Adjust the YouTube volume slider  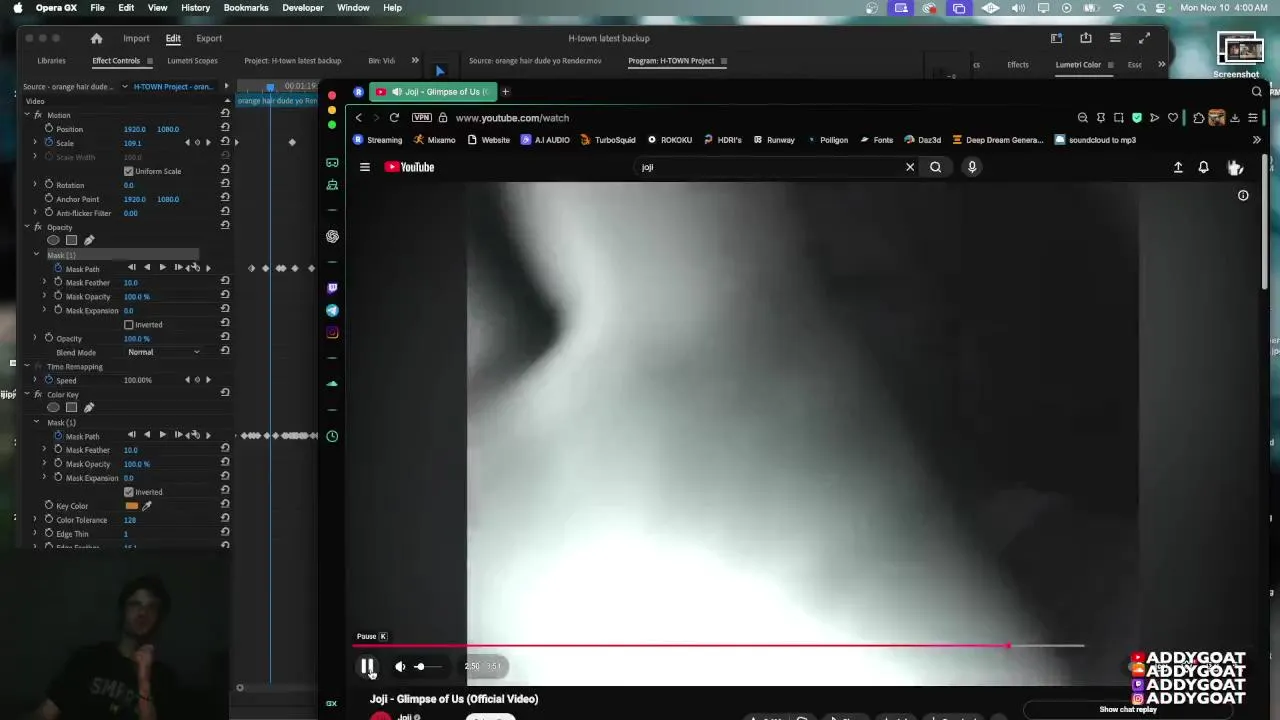(x=426, y=666)
